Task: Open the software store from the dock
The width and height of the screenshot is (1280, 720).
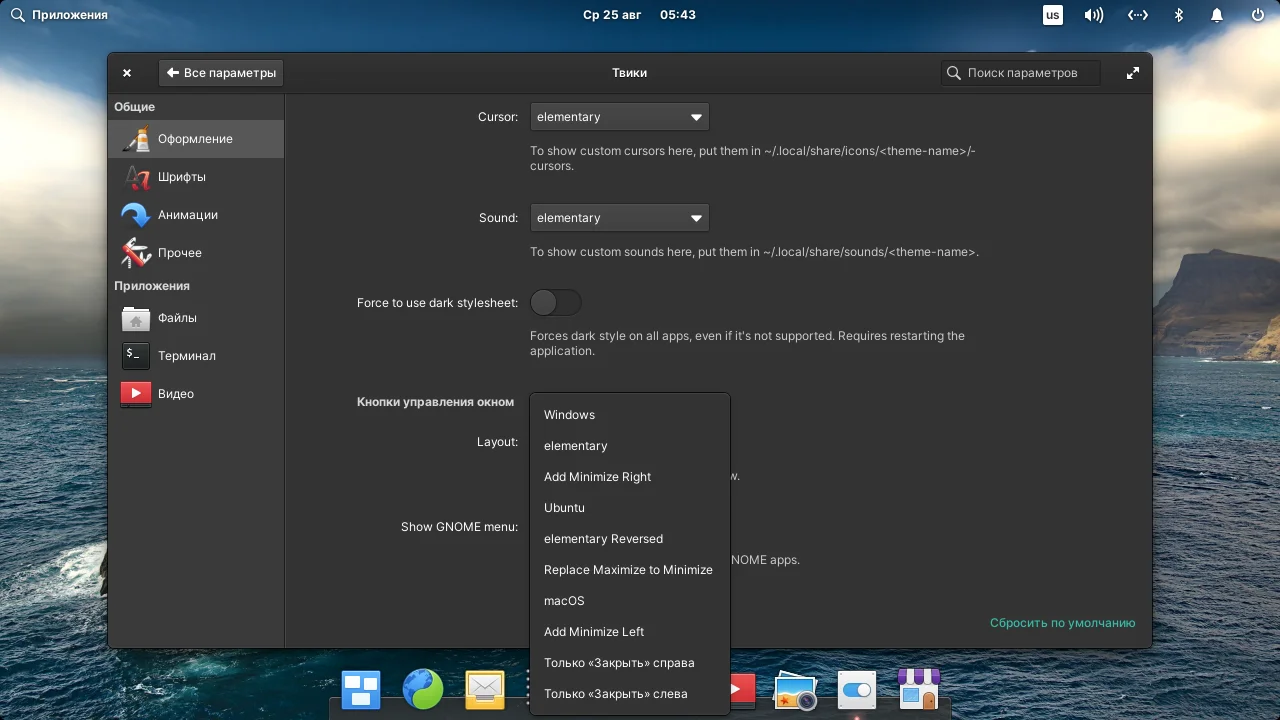Action: [918, 689]
